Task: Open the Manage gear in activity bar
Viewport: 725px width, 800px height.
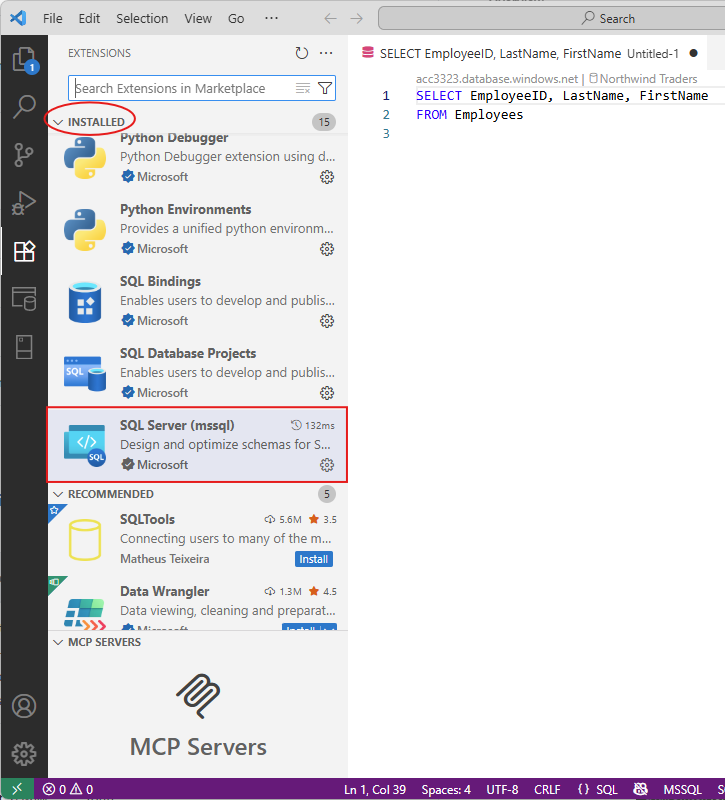Action: 24,754
